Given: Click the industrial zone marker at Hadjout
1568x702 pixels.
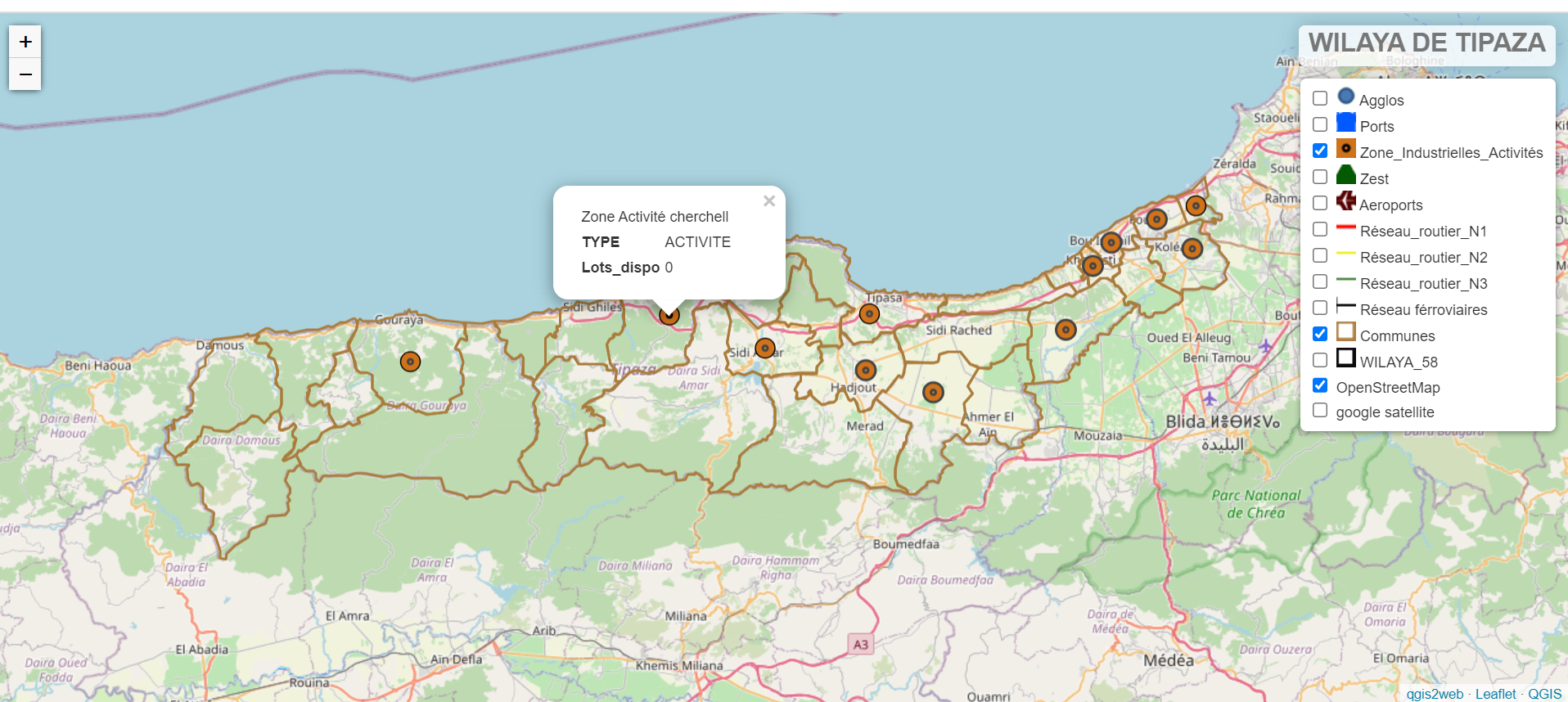Looking at the screenshot, I should (x=865, y=371).
